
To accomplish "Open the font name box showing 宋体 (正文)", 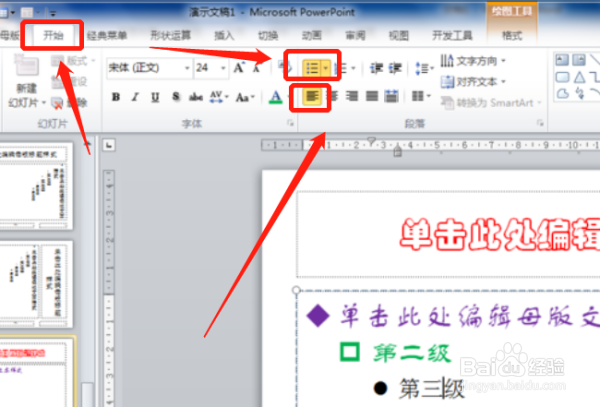I will (x=149, y=68).
